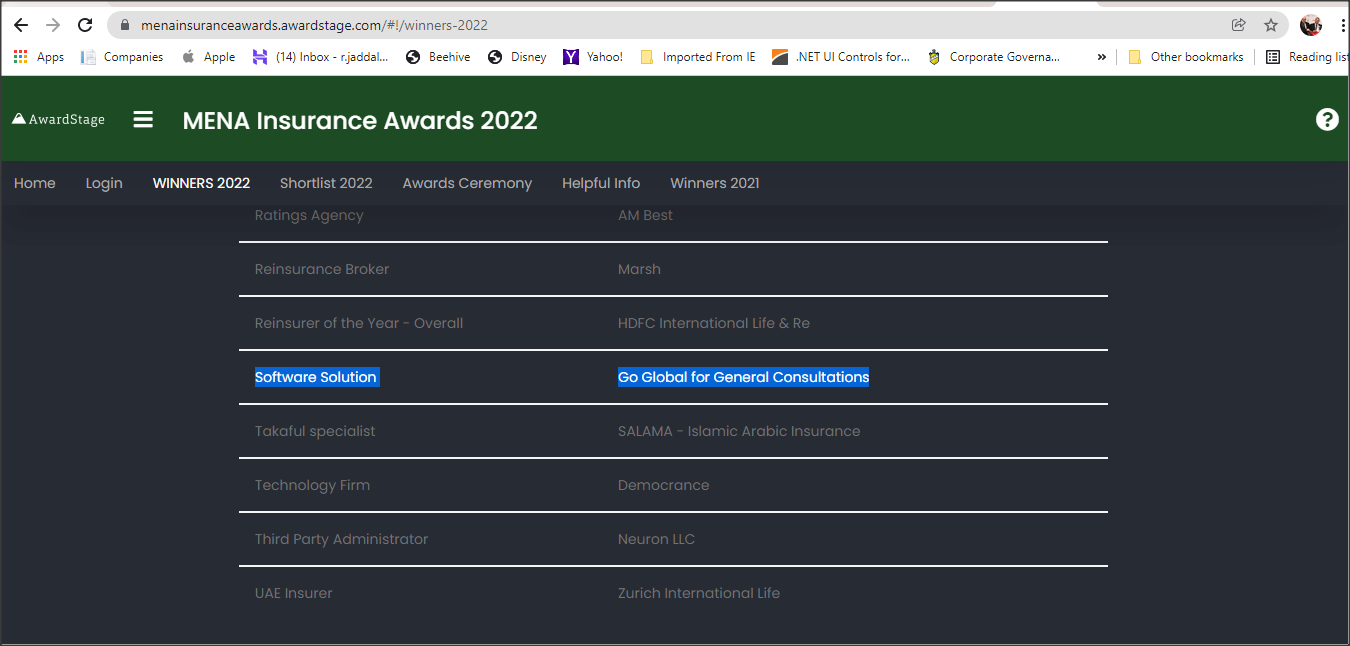Screen dimensions: 1350x646
Task: Select the WINNERS 2022 tab
Action: [x=201, y=183]
